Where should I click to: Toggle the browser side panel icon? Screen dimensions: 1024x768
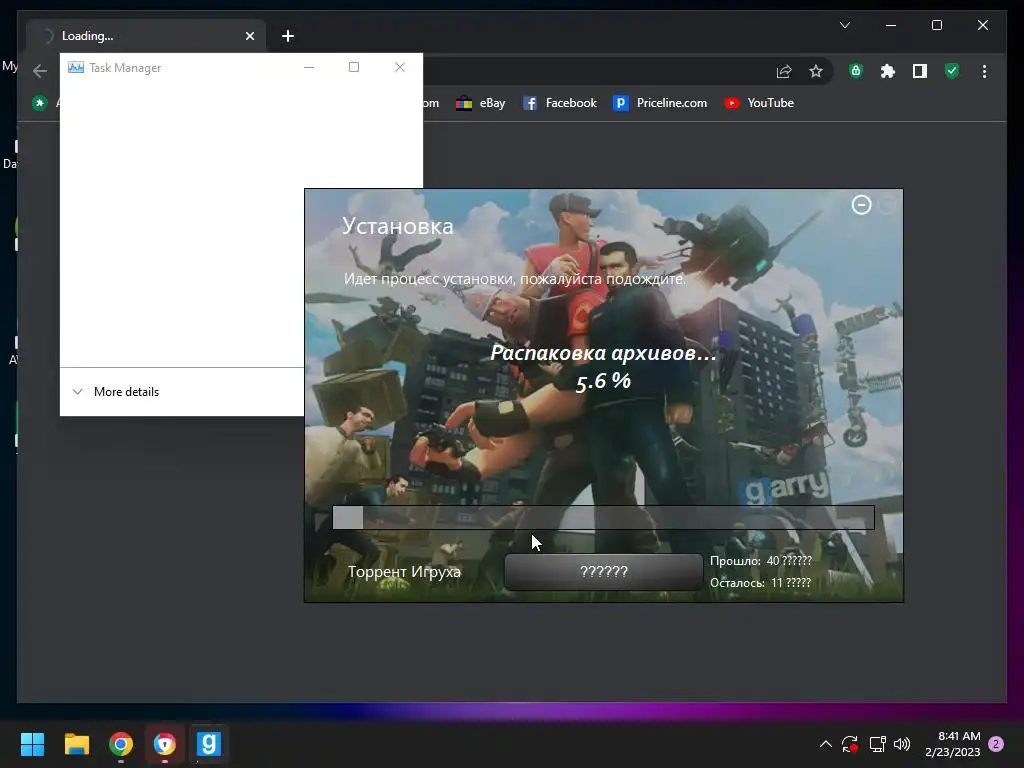pyautogui.click(x=920, y=71)
